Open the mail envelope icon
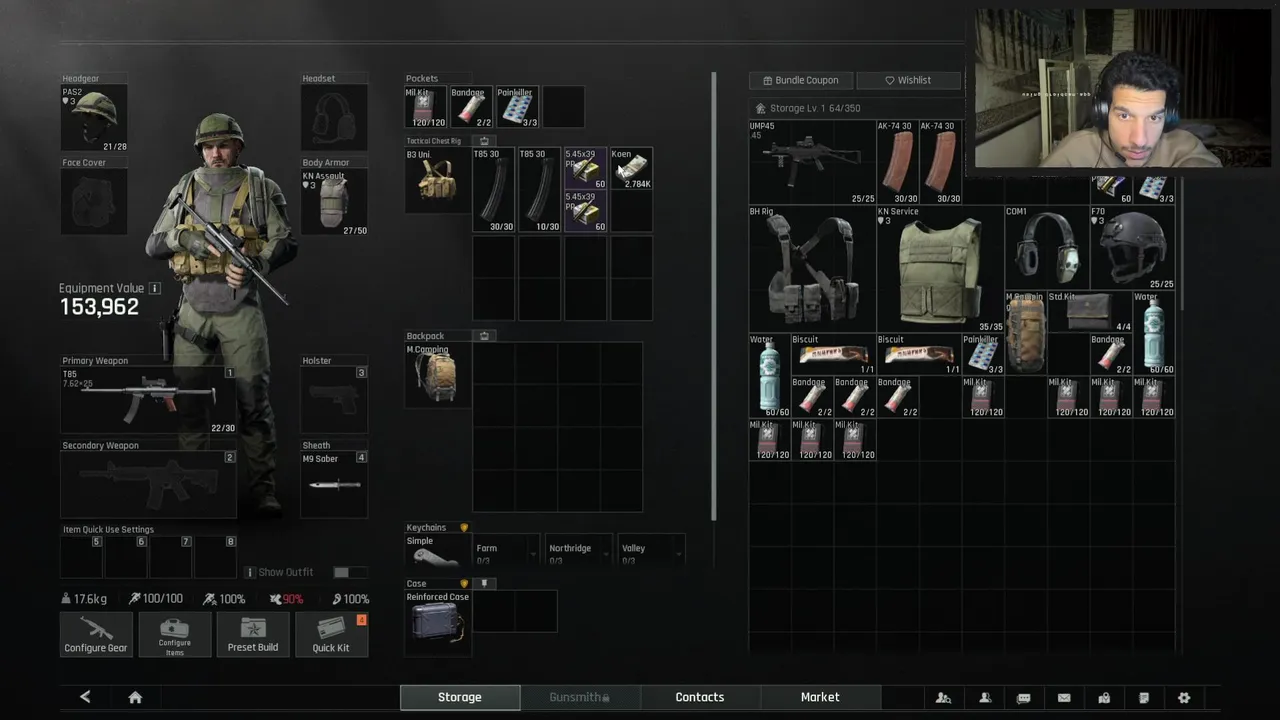 pyautogui.click(x=1064, y=698)
